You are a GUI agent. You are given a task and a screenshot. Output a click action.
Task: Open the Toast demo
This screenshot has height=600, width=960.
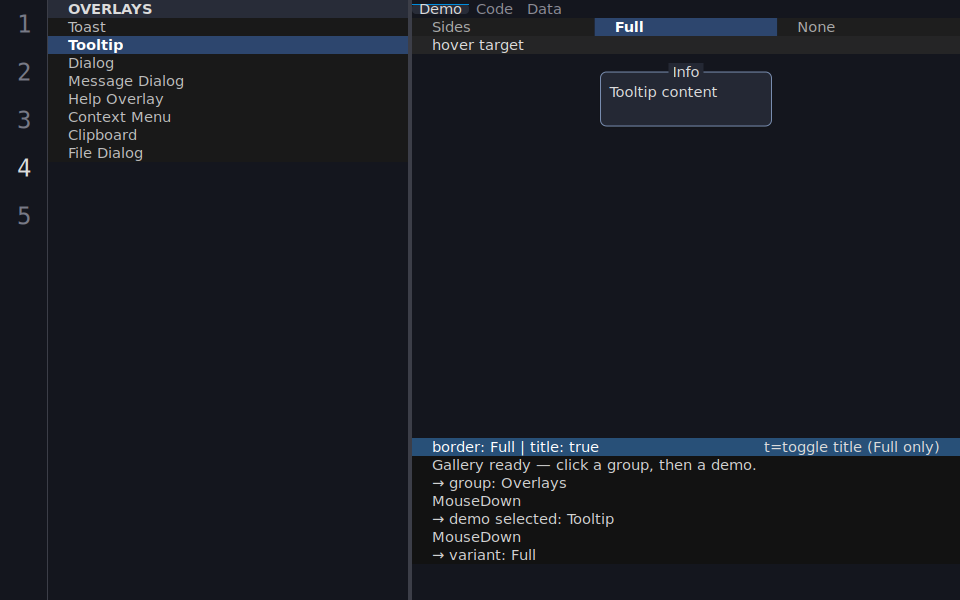[228, 27]
